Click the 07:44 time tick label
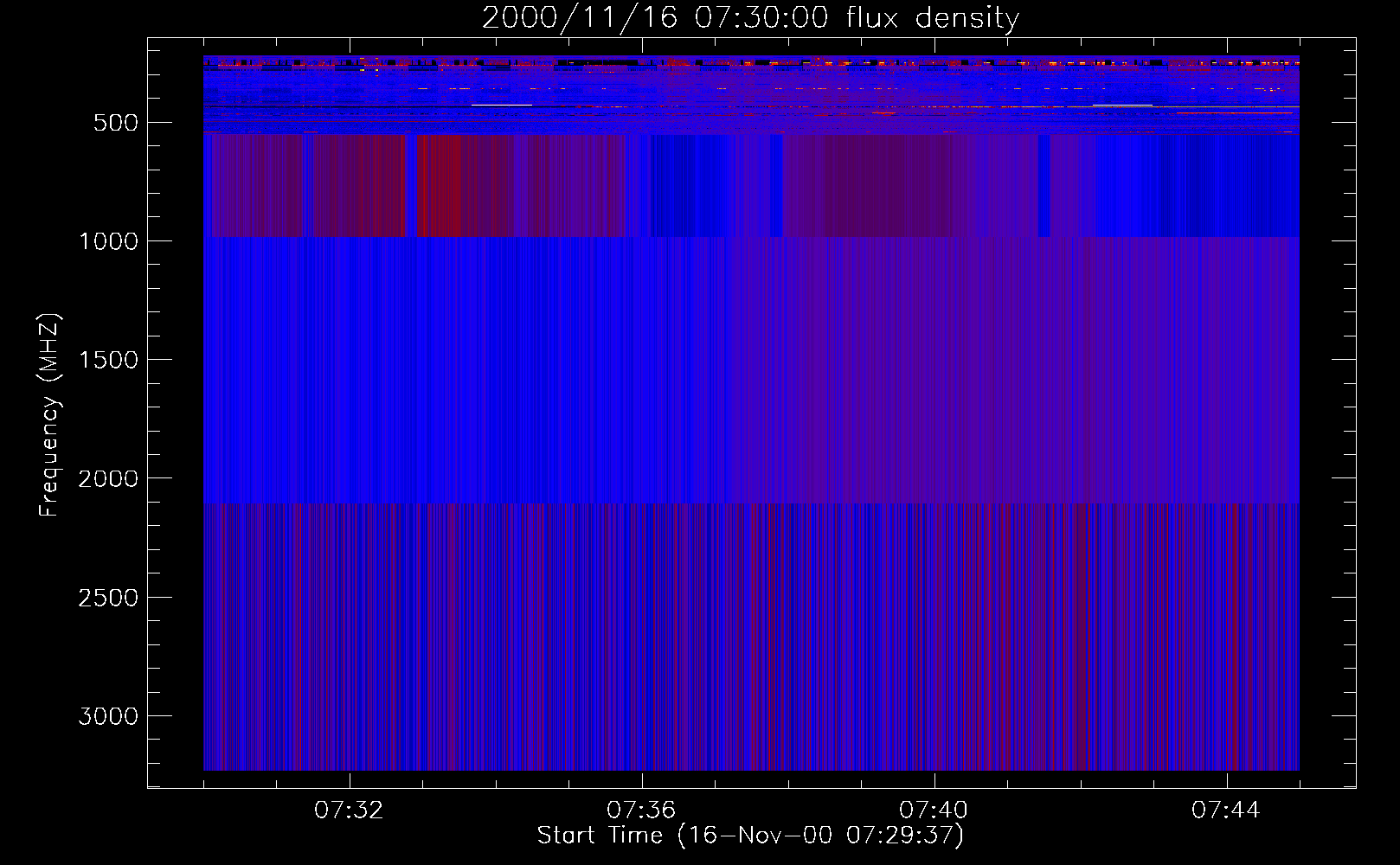This screenshot has width=1400, height=865. point(1226,811)
